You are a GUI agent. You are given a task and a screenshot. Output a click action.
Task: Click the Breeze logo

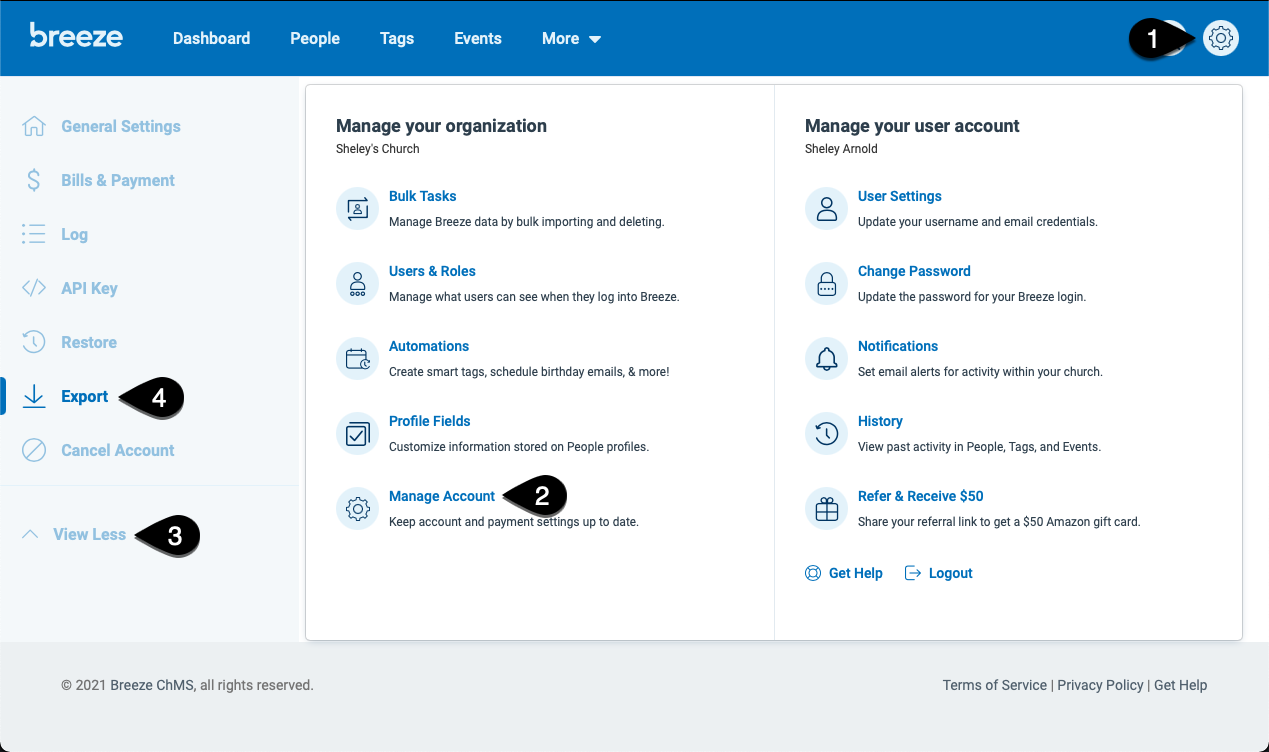pos(76,36)
